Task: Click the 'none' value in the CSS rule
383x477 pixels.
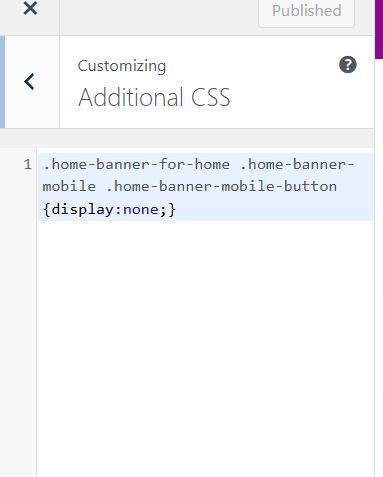Action: coord(141,210)
